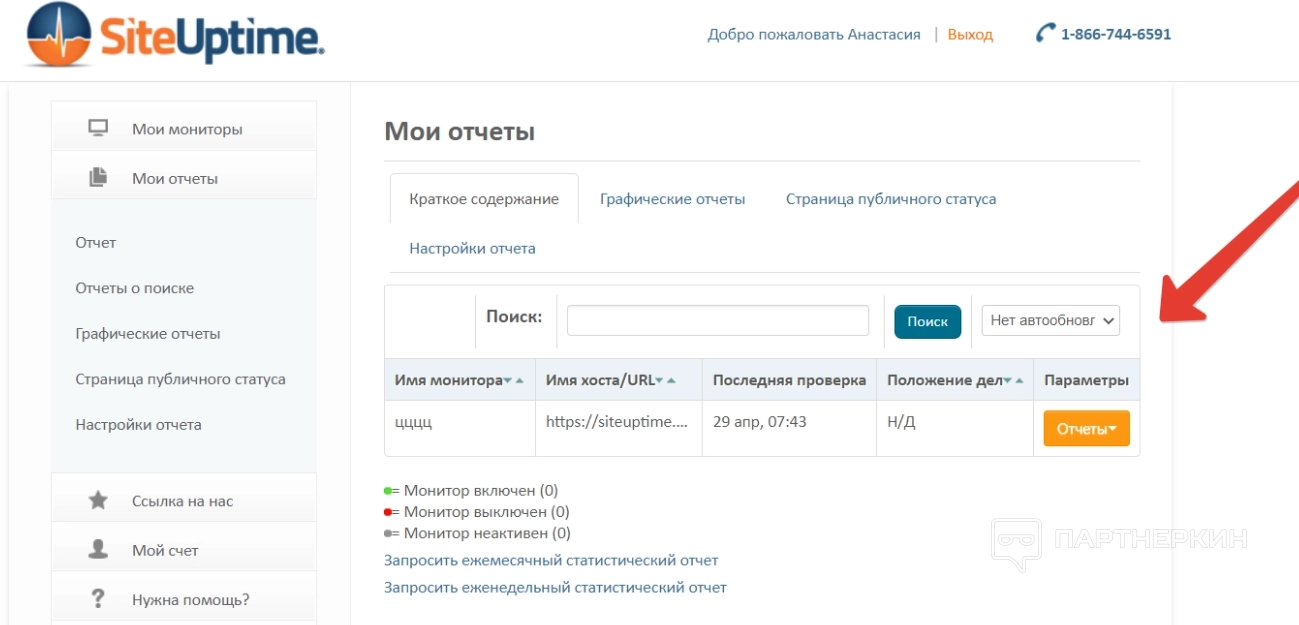
Task: Focus the Поиск text field
Action: coord(717,321)
